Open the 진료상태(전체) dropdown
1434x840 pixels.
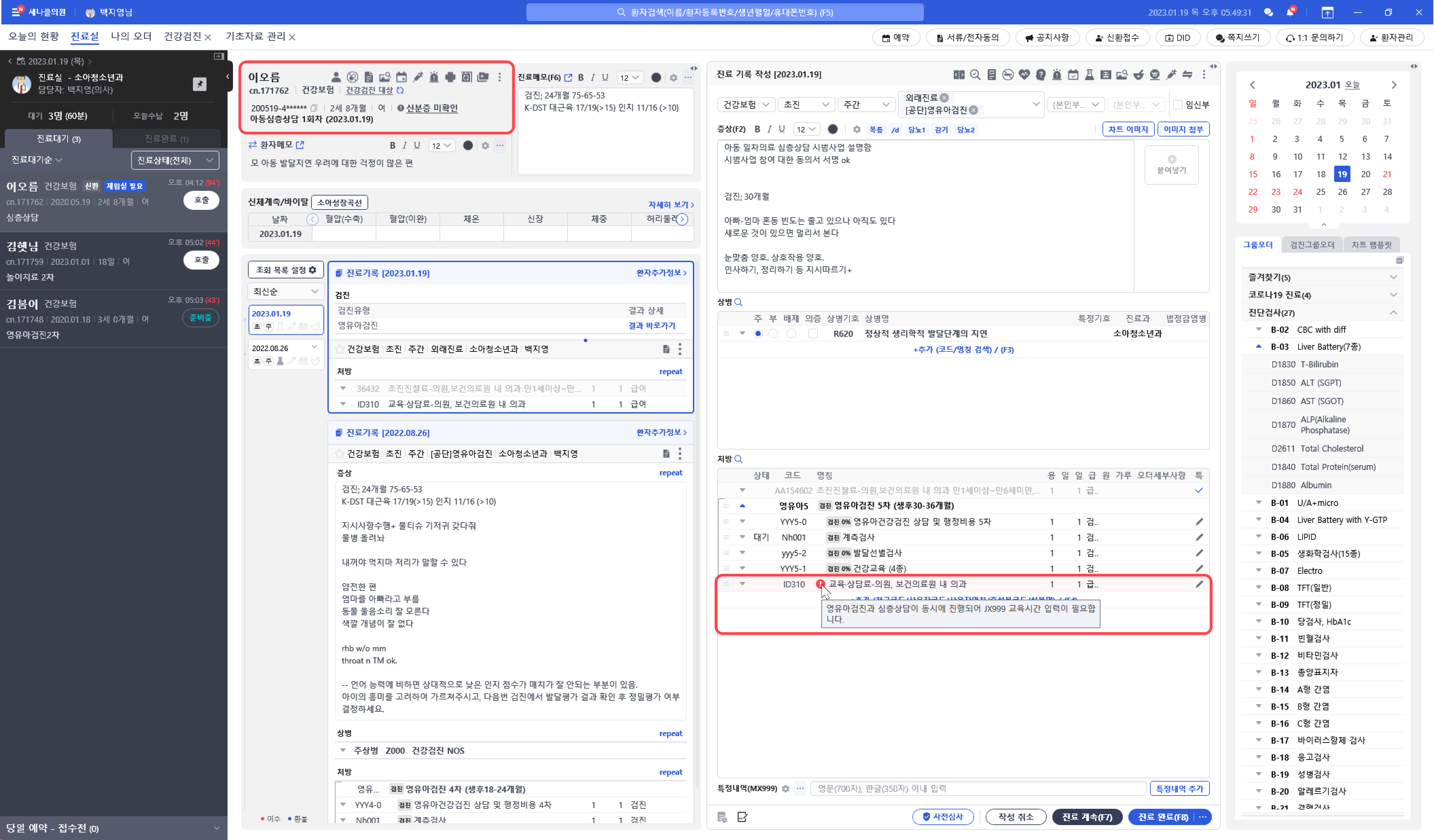[x=174, y=160]
